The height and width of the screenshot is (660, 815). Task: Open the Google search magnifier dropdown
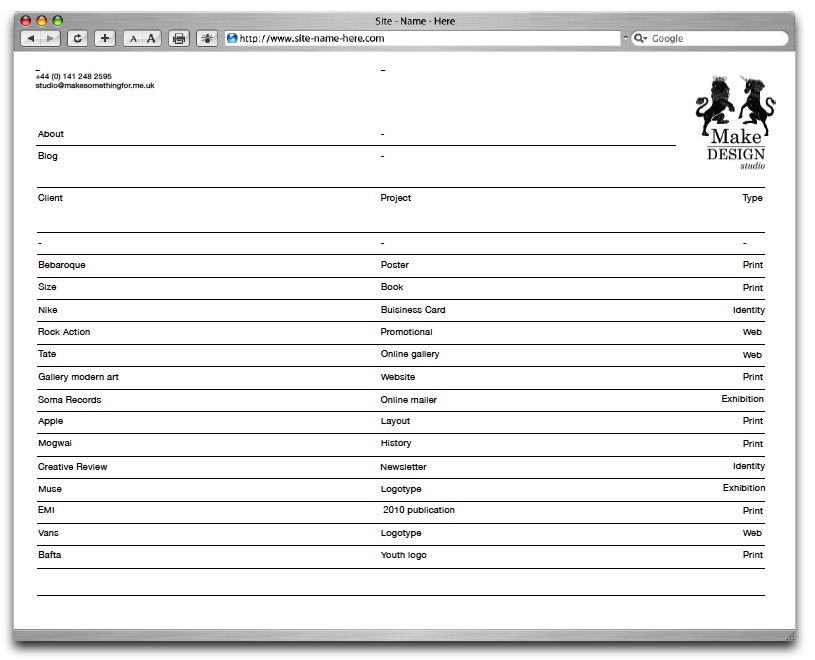pos(640,38)
